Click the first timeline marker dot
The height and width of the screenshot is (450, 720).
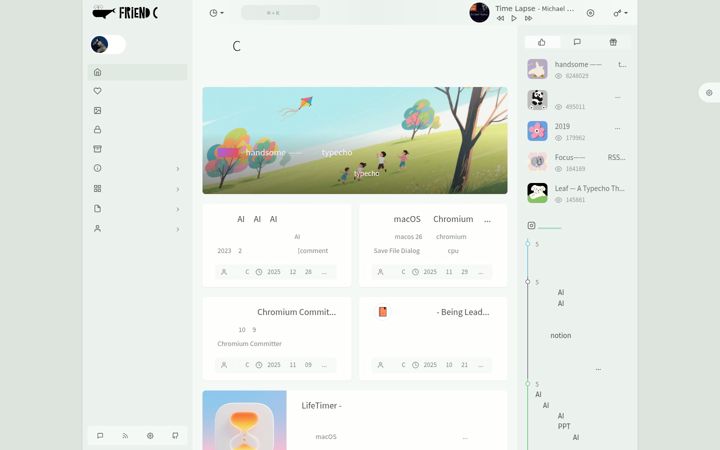528,243
